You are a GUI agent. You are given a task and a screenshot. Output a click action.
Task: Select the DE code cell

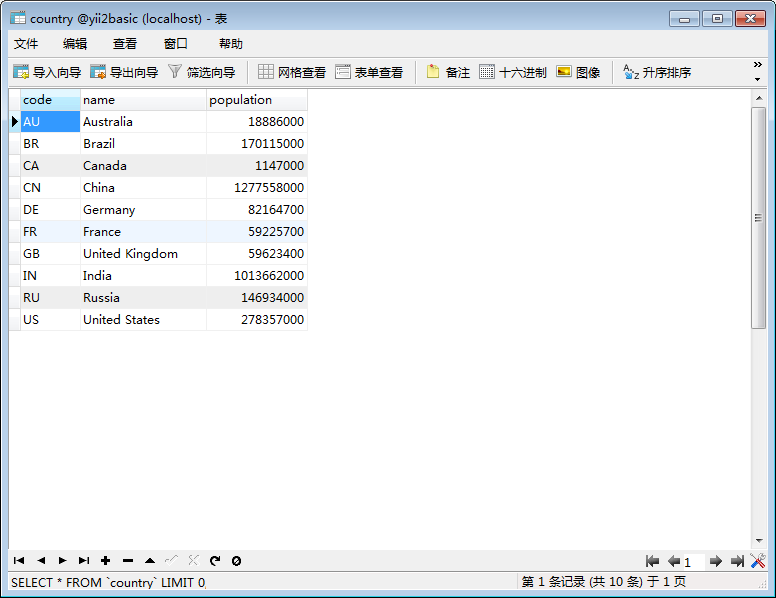50,209
